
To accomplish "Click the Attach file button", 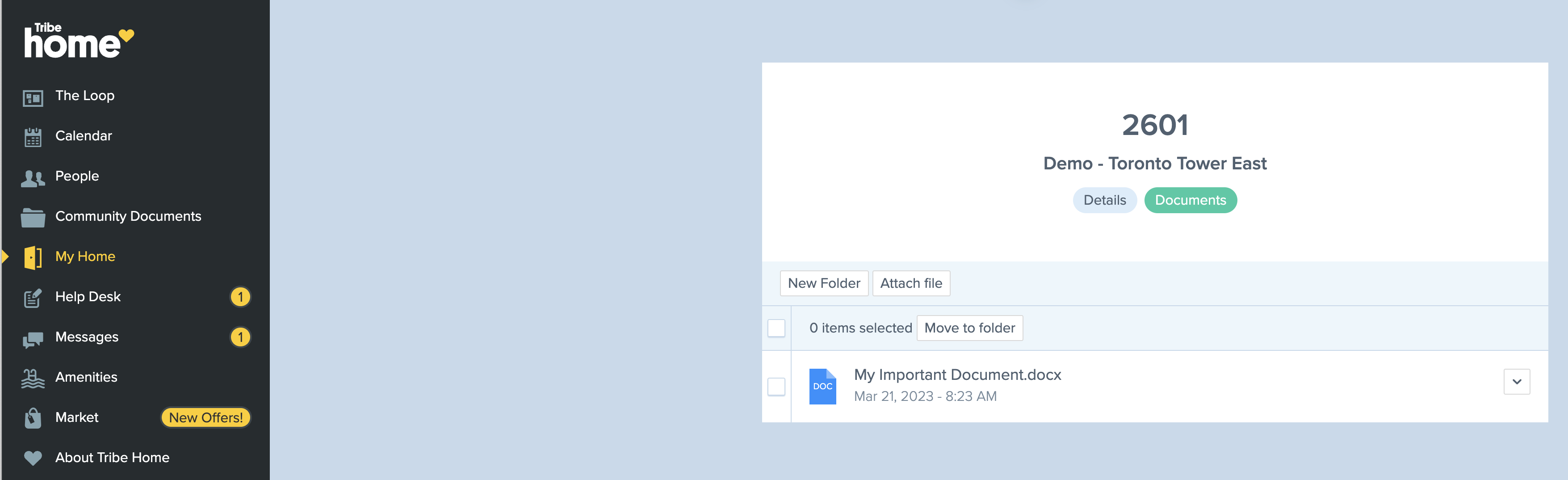I will pyautogui.click(x=910, y=283).
